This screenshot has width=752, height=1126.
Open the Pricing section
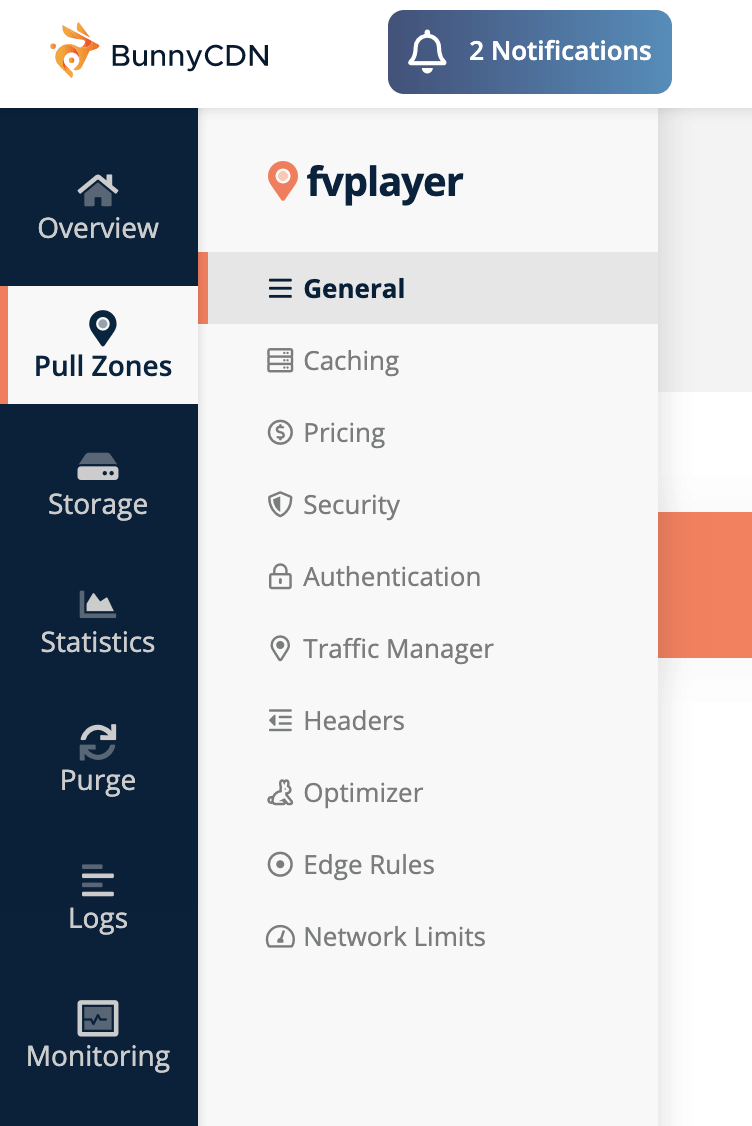[428, 432]
